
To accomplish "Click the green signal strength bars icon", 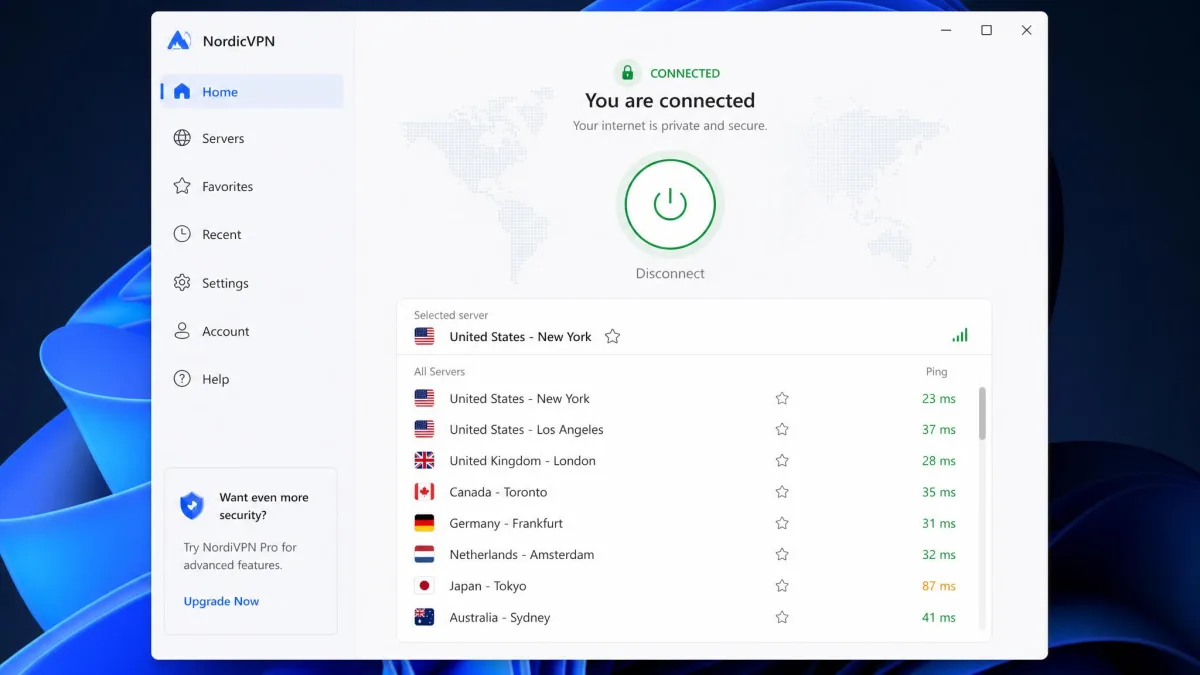I will pyautogui.click(x=960, y=336).
